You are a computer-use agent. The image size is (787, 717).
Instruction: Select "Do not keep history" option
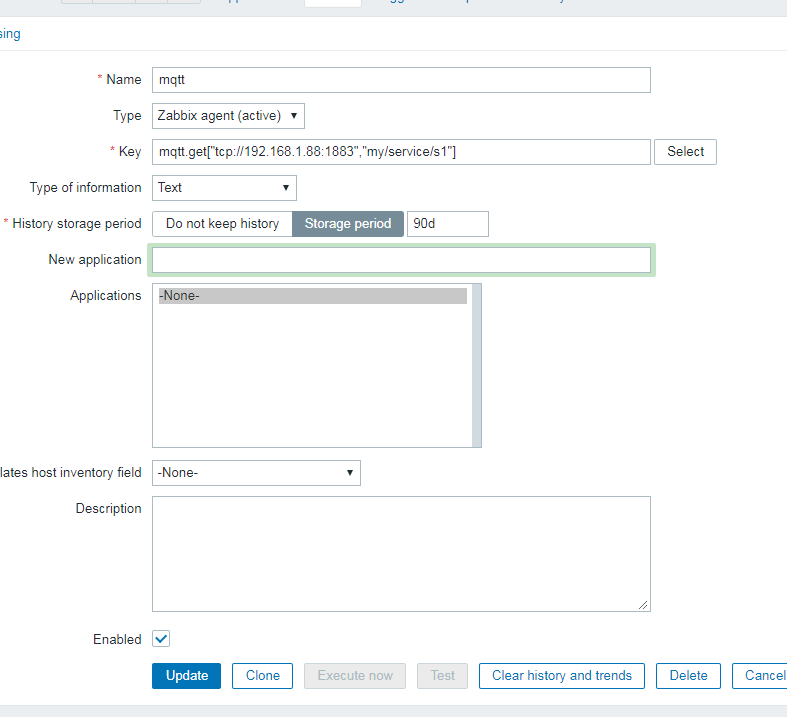[222, 224]
